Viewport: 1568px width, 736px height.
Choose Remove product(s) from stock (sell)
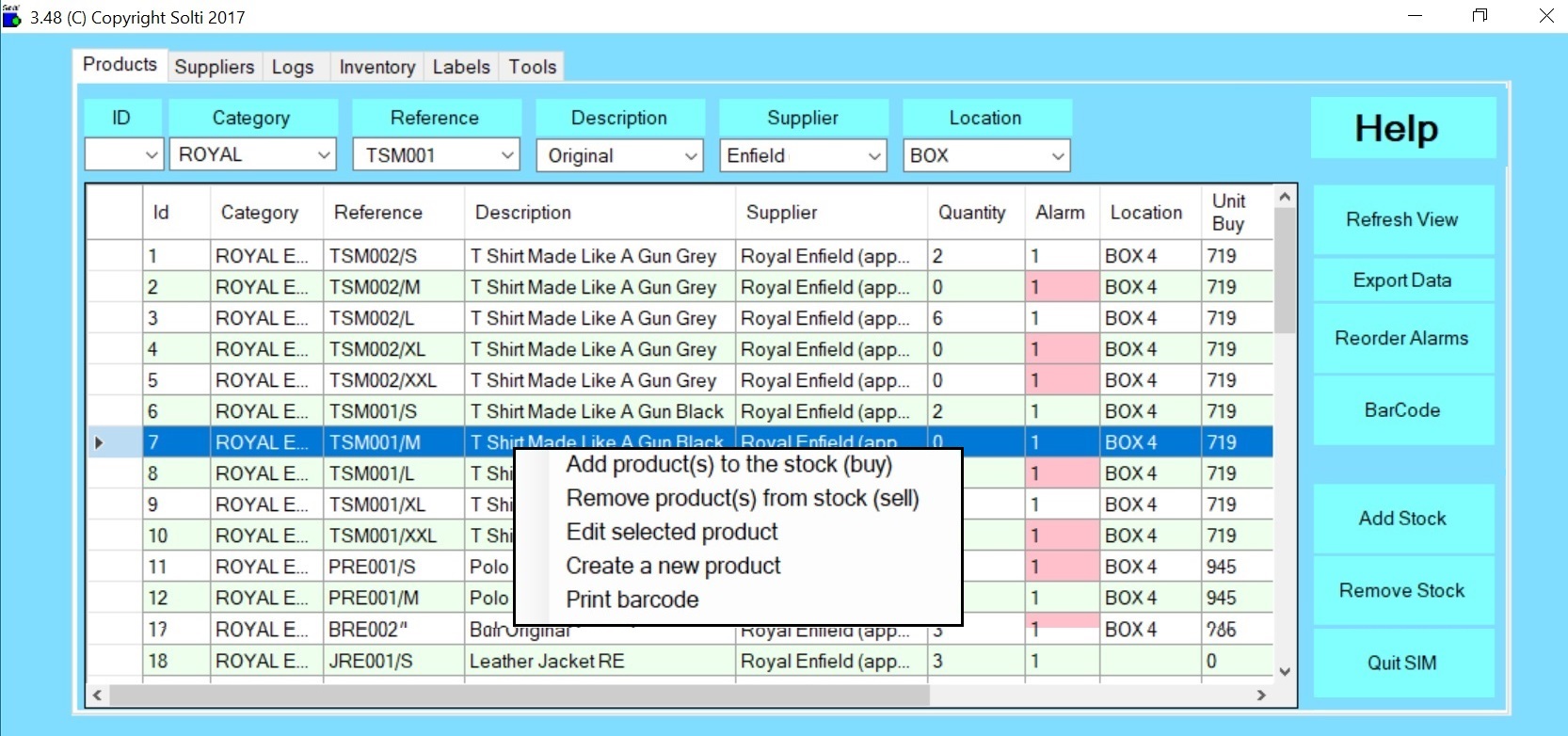click(743, 498)
